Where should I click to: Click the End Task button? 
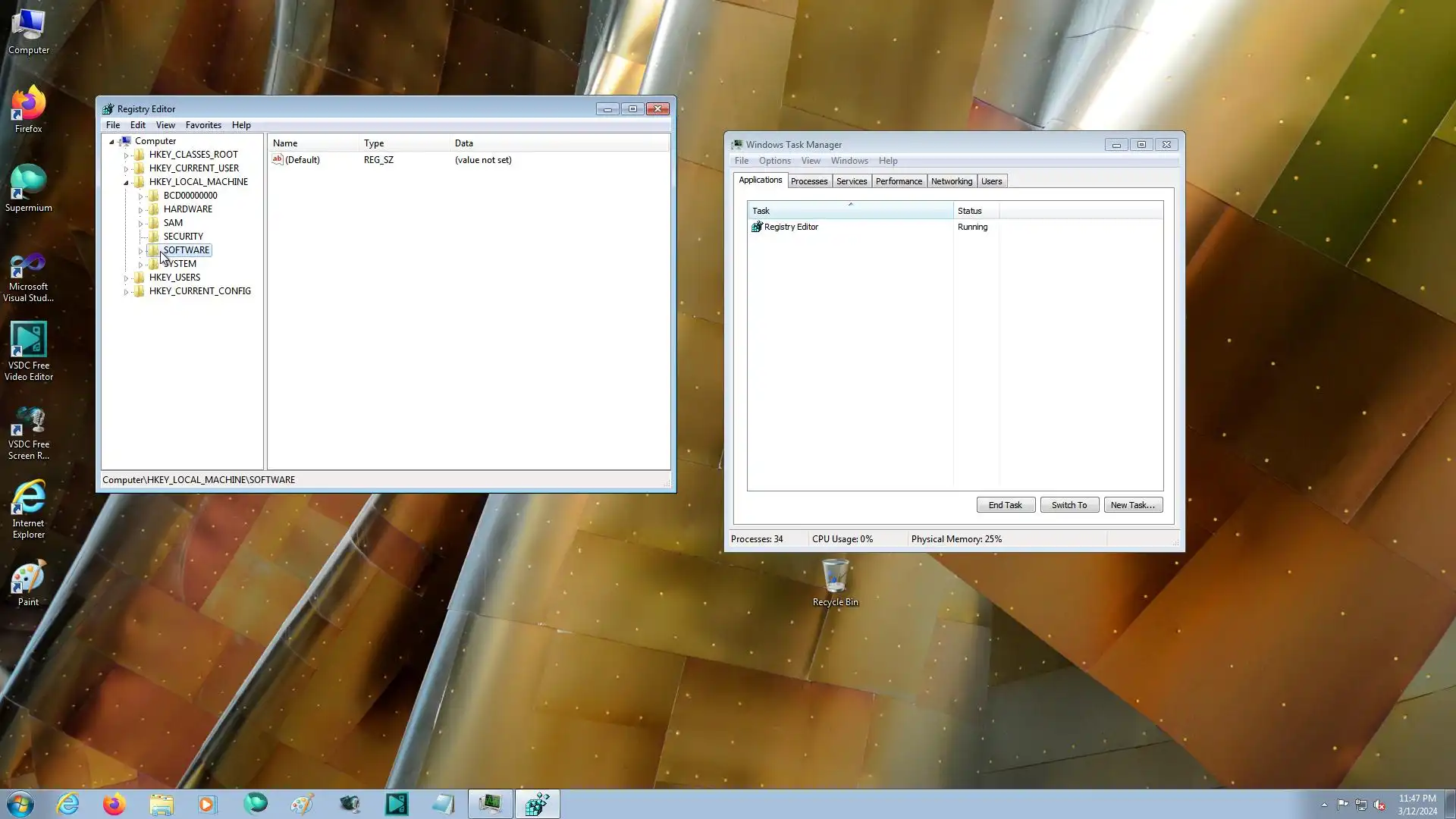tap(1005, 505)
